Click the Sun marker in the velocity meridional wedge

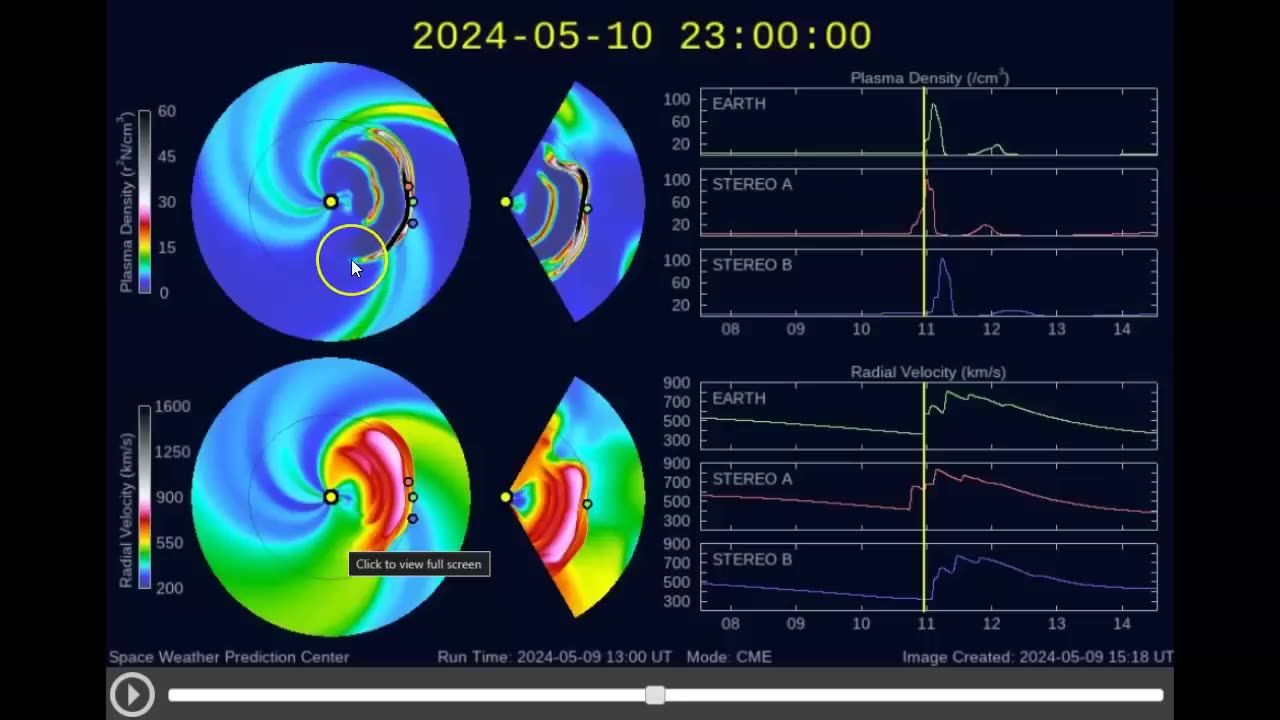coord(506,497)
